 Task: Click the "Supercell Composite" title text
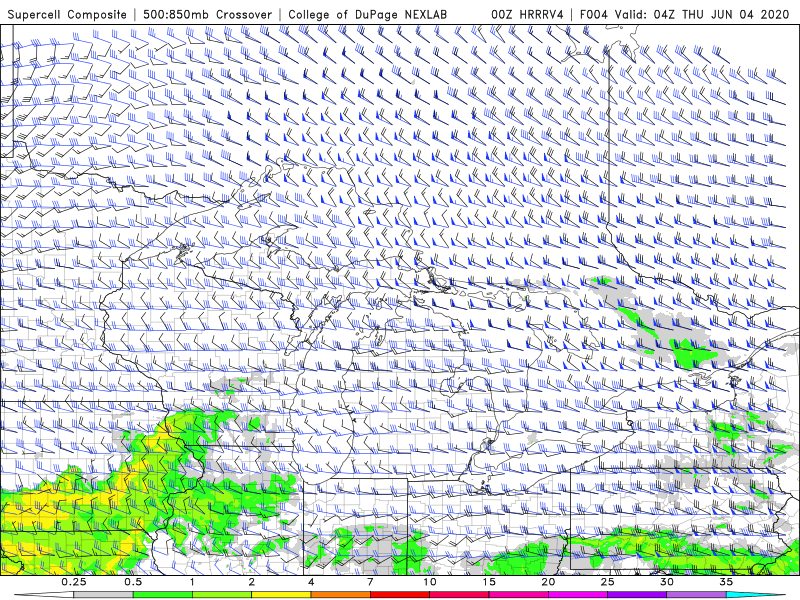(x=67, y=14)
